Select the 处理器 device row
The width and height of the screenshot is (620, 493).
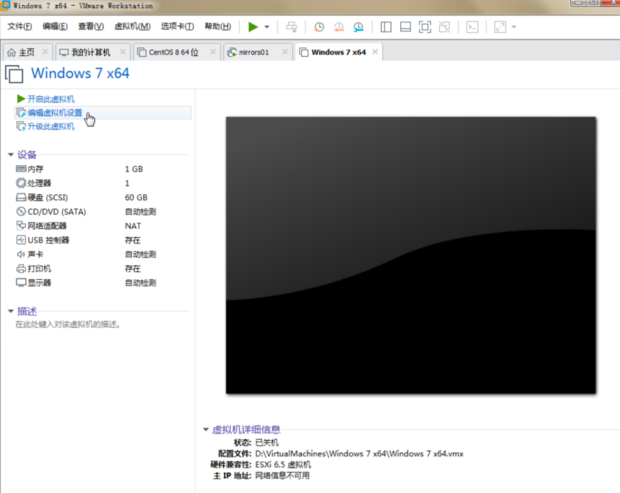pos(102,183)
